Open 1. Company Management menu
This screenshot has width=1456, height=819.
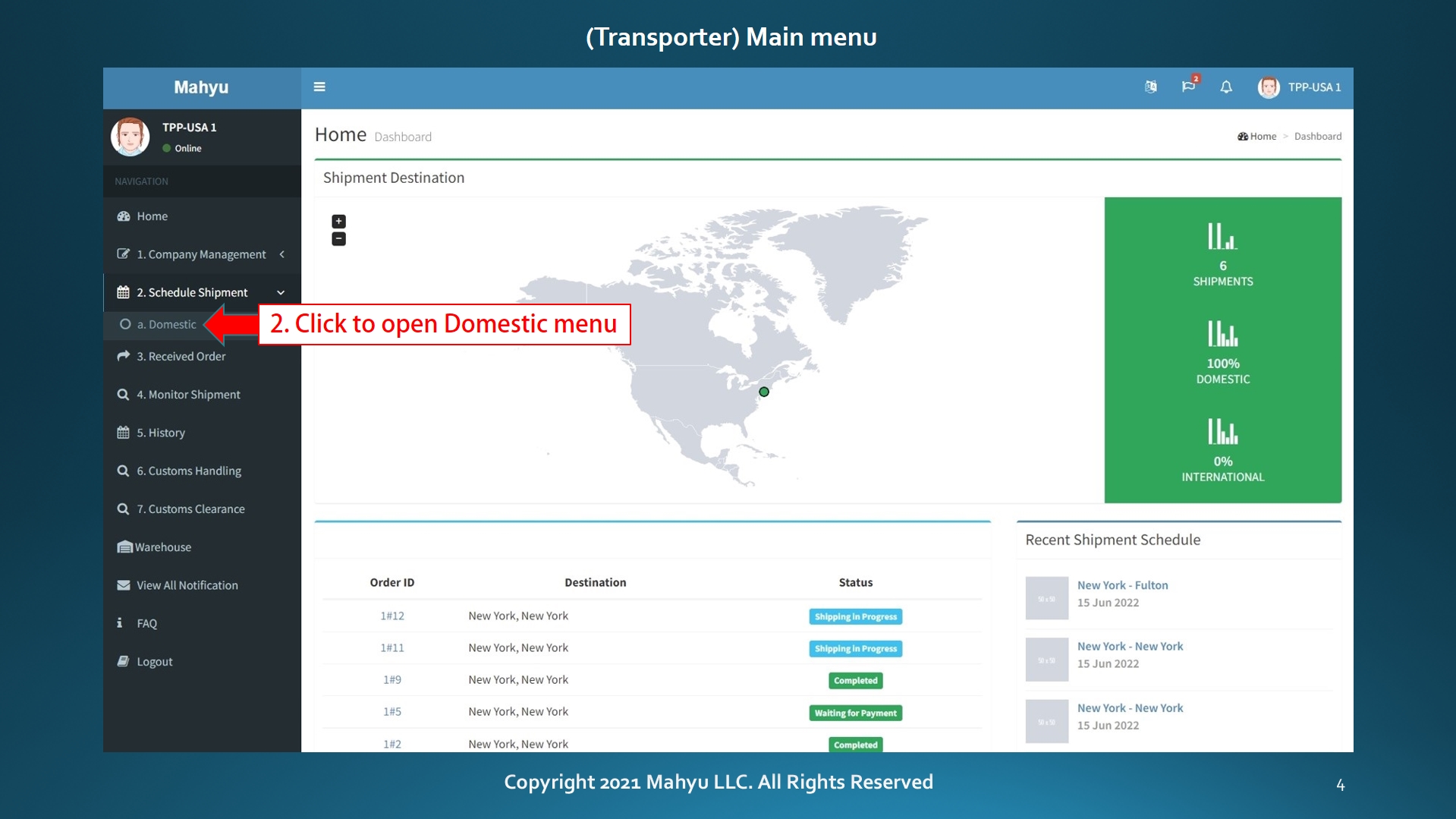tap(202, 254)
